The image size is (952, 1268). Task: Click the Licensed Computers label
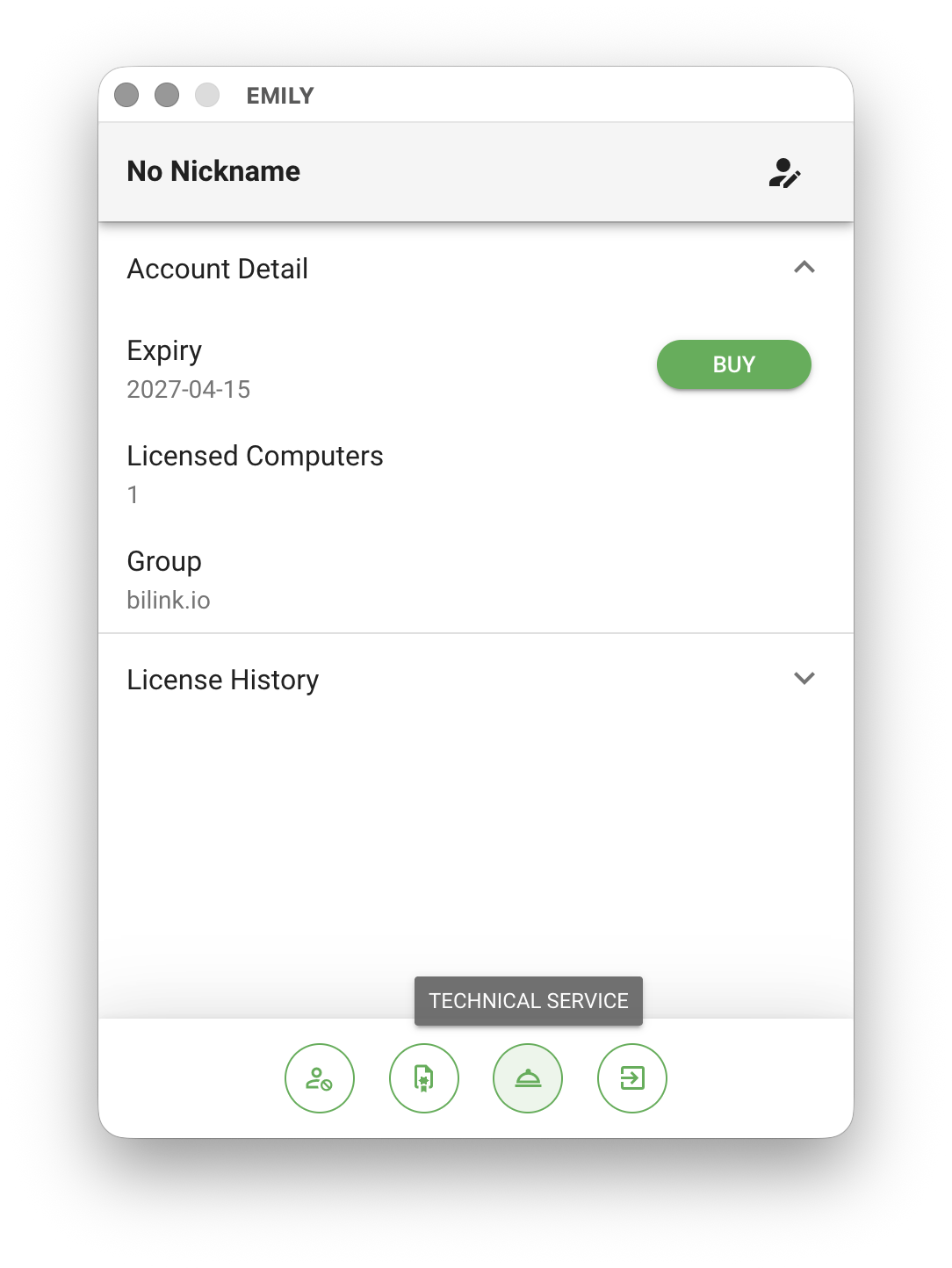(256, 456)
